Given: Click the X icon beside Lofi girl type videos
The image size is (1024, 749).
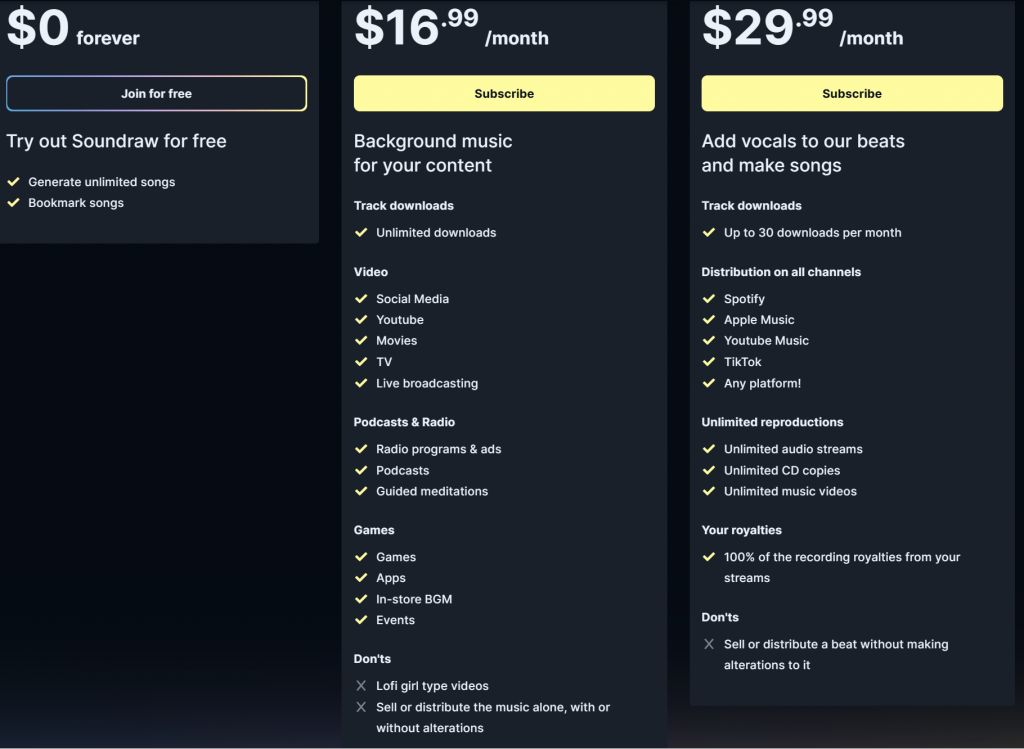Looking at the screenshot, I should point(361,686).
